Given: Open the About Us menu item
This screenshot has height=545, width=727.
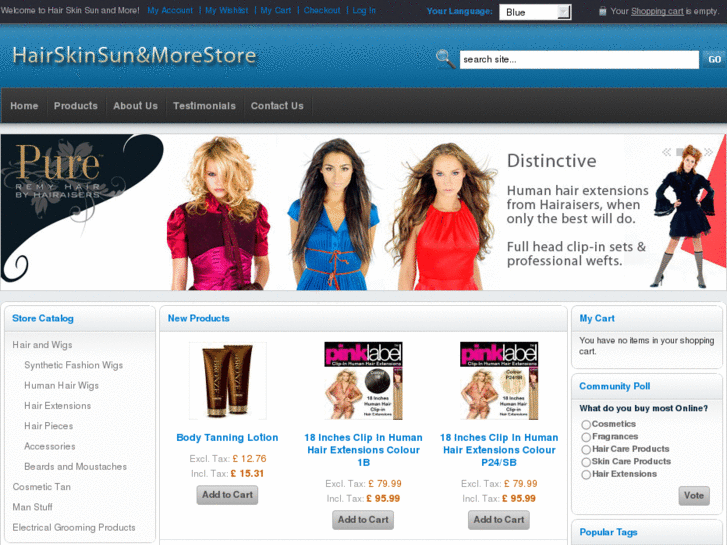Looking at the screenshot, I should coord(135,106).
